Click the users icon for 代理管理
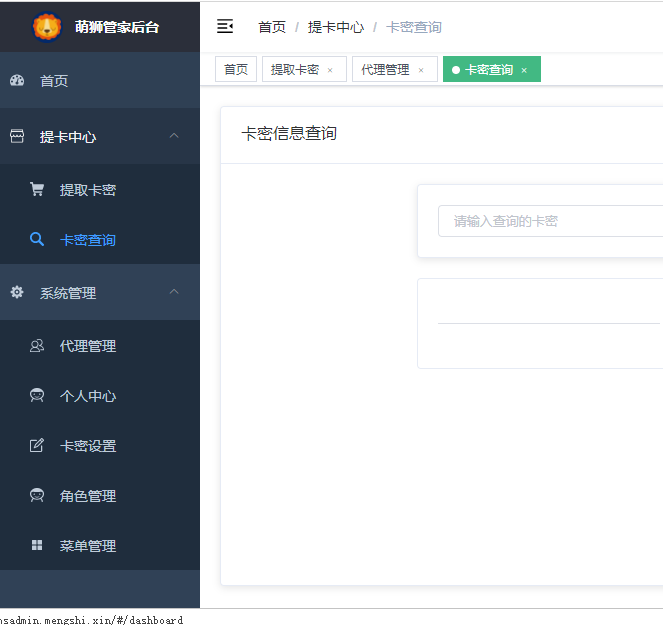 point(37,346)
